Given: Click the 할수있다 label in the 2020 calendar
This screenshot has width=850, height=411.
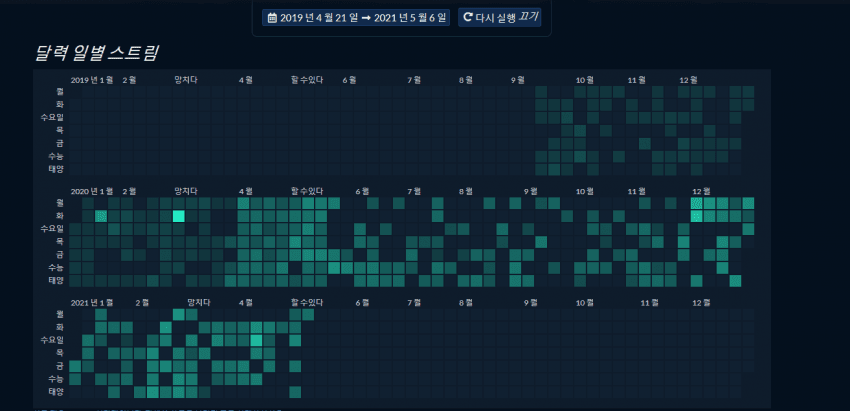Looking at the screenshot, I should pyautogui.click(x=307, y=191).
